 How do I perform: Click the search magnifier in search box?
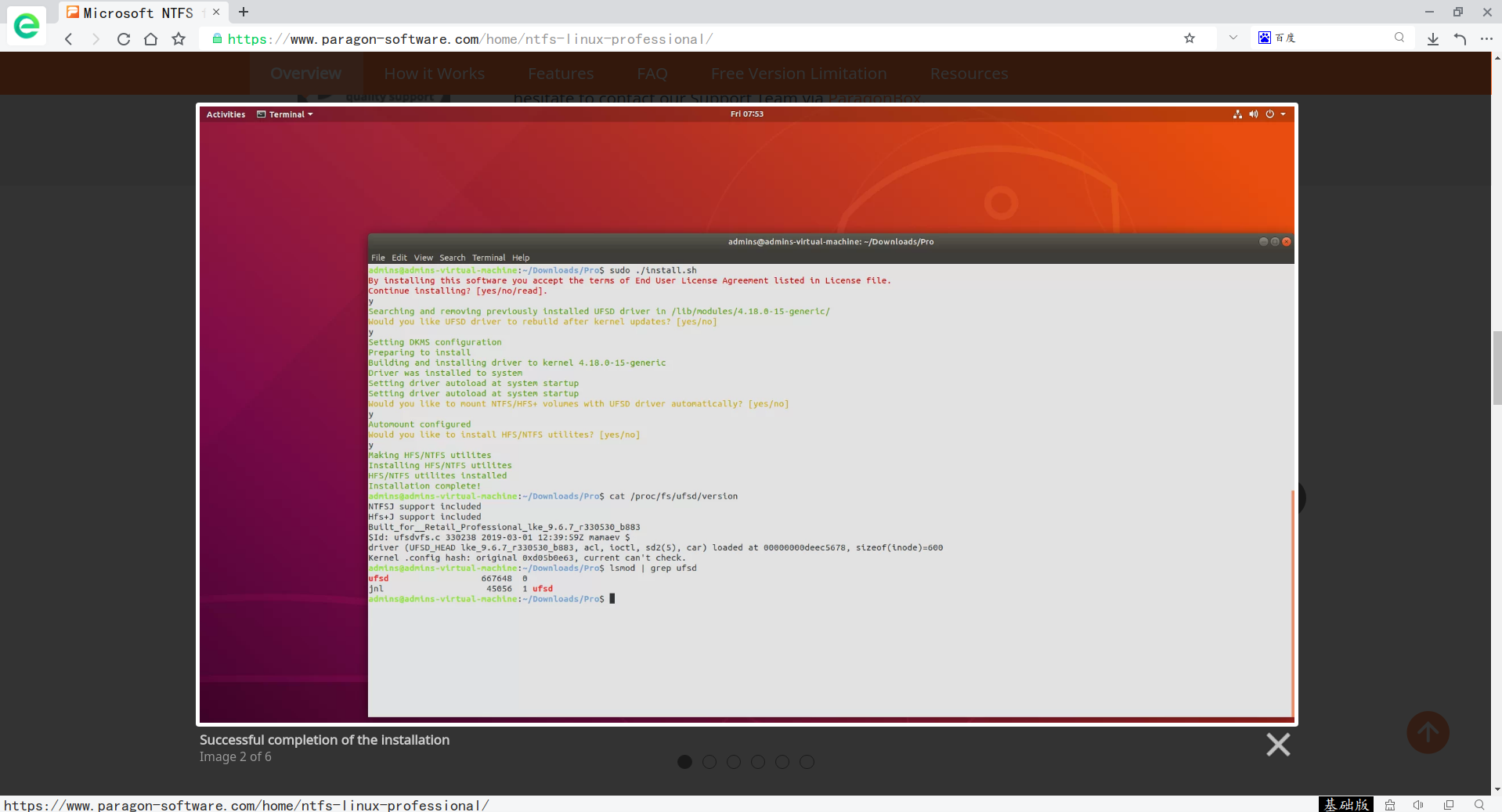(1399, 38)
